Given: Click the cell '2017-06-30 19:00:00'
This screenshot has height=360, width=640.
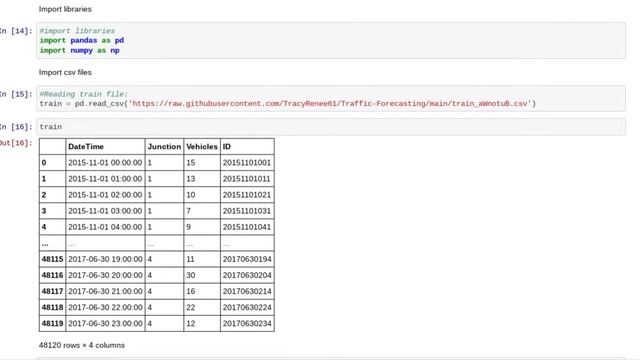Looking at the screenshot, I should coord(105,259).
